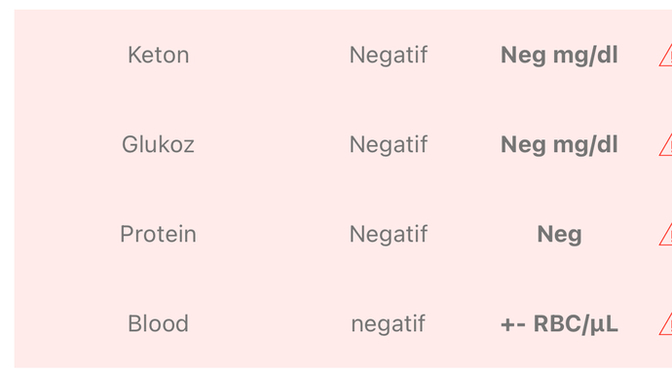The width and height of the screenshot is (672, 378).
Task: Click the Glukoz result Negatif
Action: [x=388, y=144]
